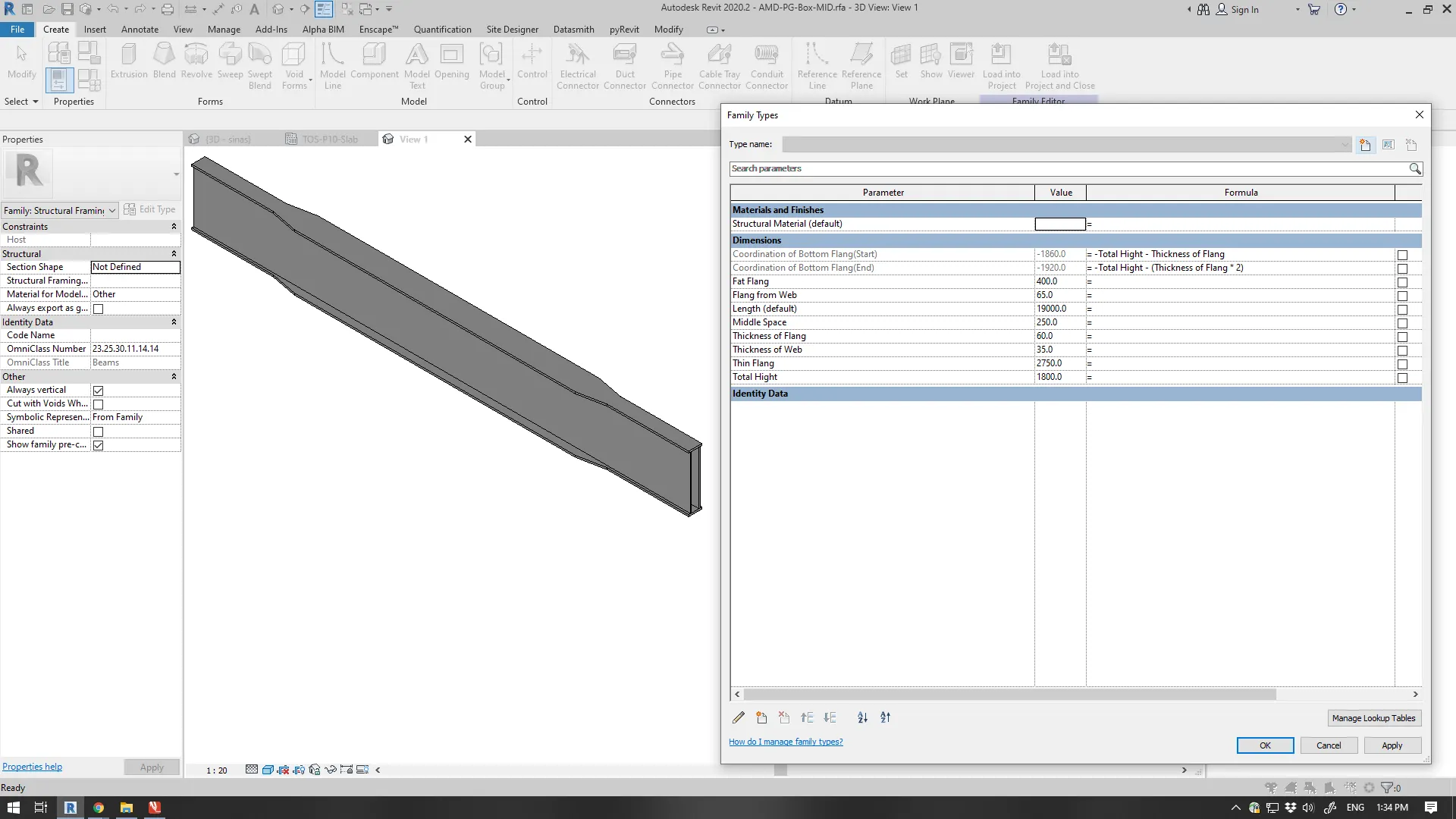
Task: Open the Annotate ribbon tab
Action: tap(140, 30)
